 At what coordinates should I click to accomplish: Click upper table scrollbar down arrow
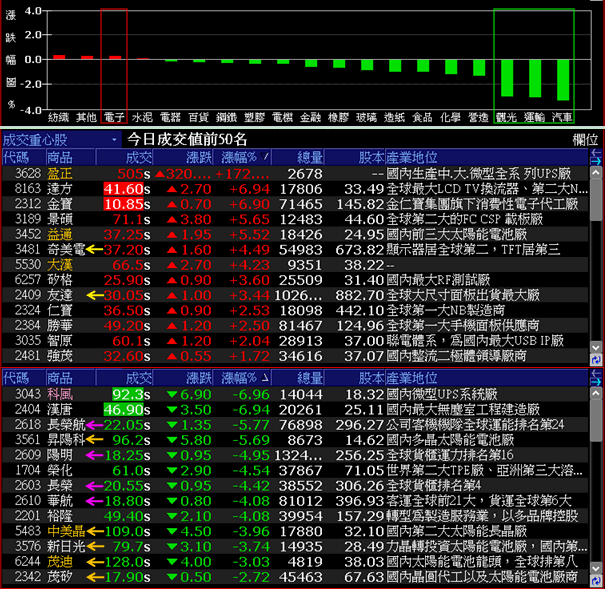pos(596,347)
